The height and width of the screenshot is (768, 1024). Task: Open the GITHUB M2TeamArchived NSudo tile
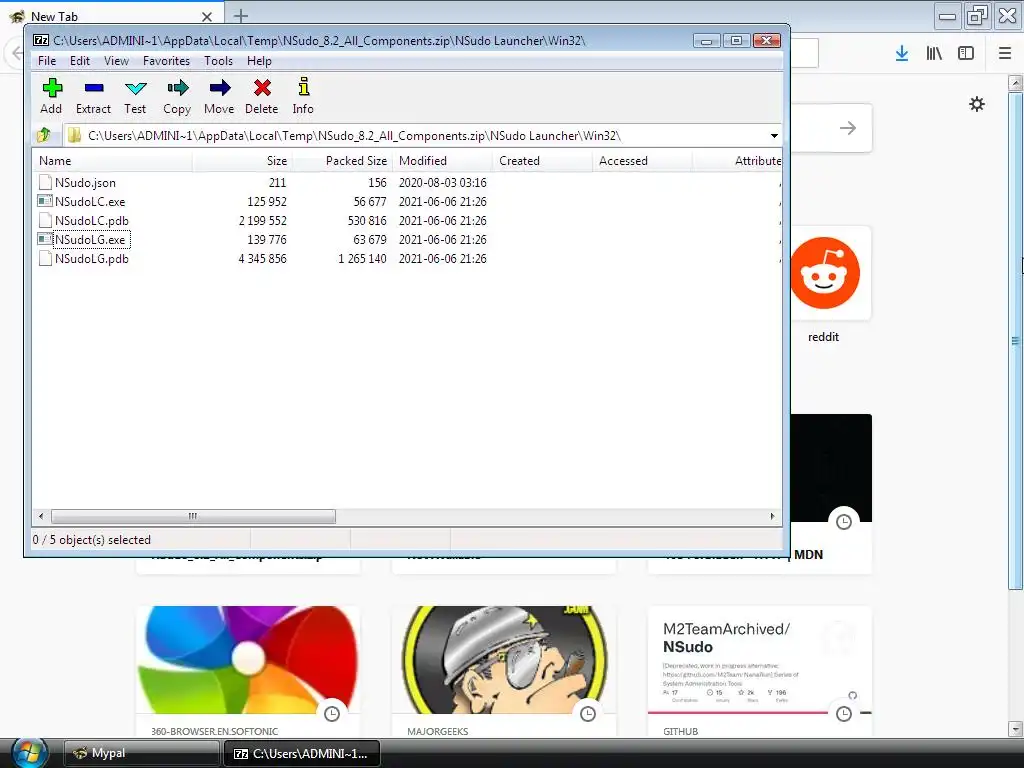point(760,672)
